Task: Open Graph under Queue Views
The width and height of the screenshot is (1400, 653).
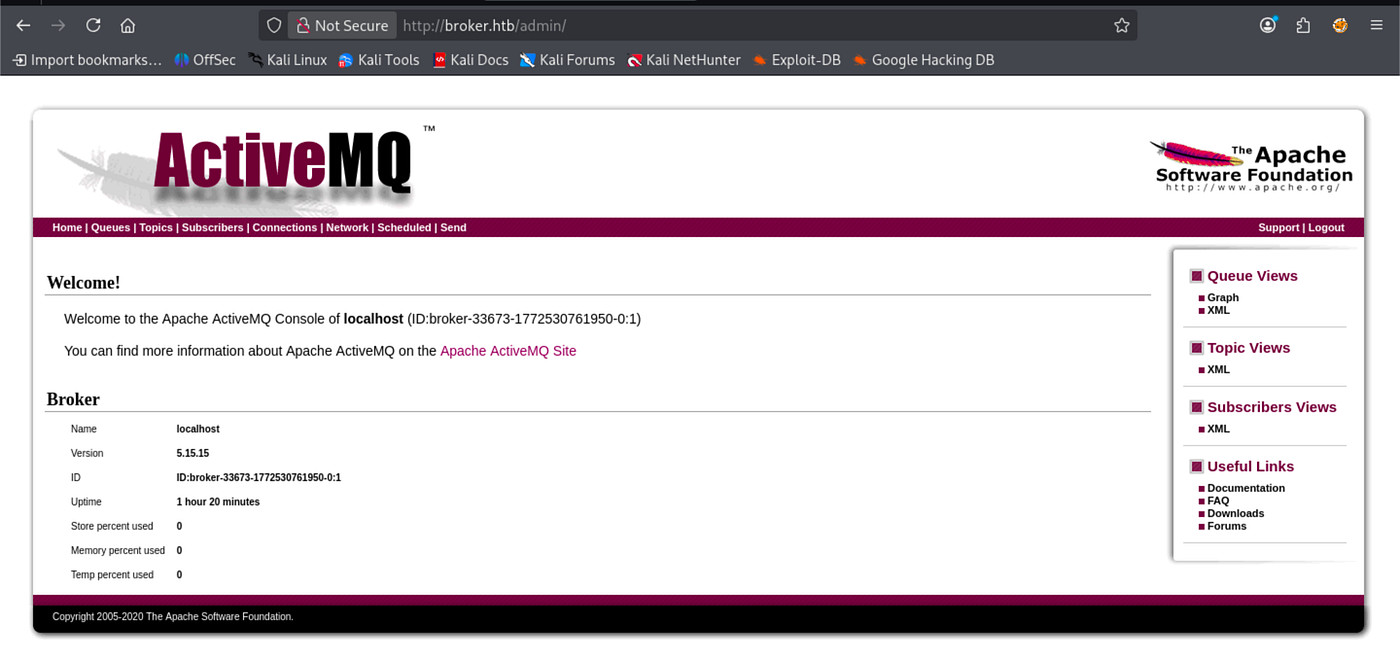Action: pos(1223,298)
